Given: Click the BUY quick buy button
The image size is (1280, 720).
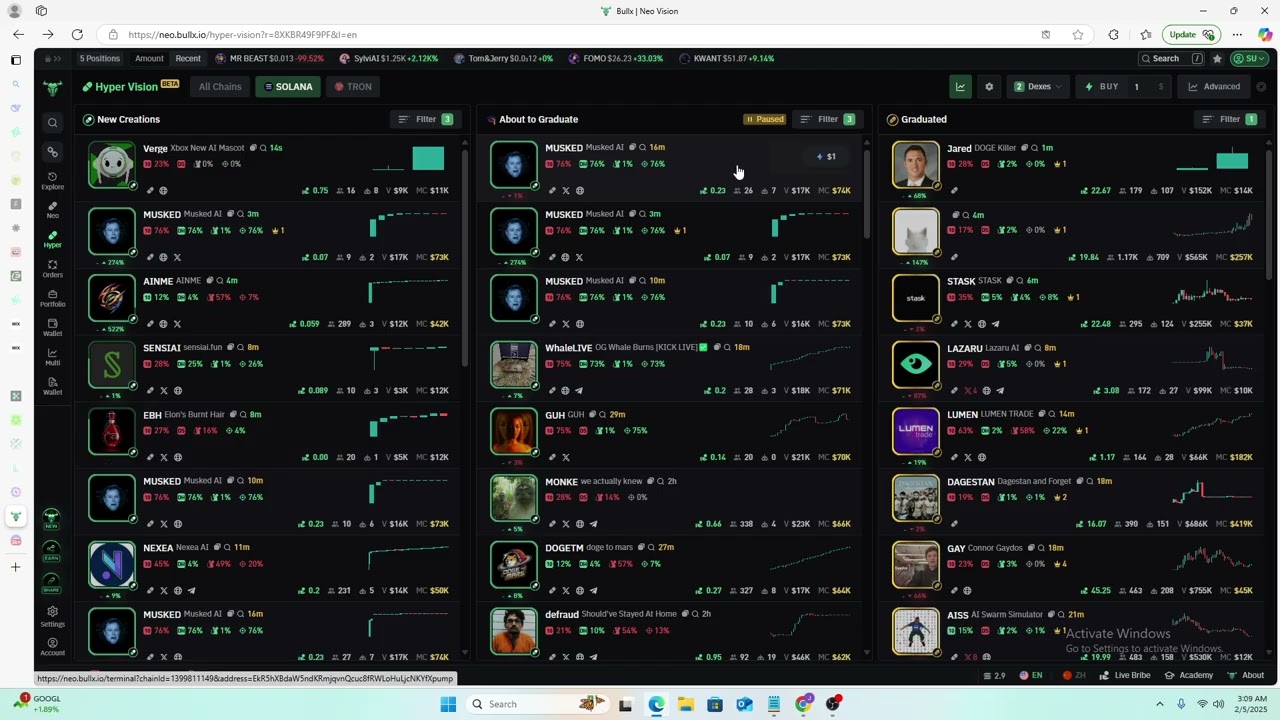Looking at the screenshot, I should point(1102,87).
